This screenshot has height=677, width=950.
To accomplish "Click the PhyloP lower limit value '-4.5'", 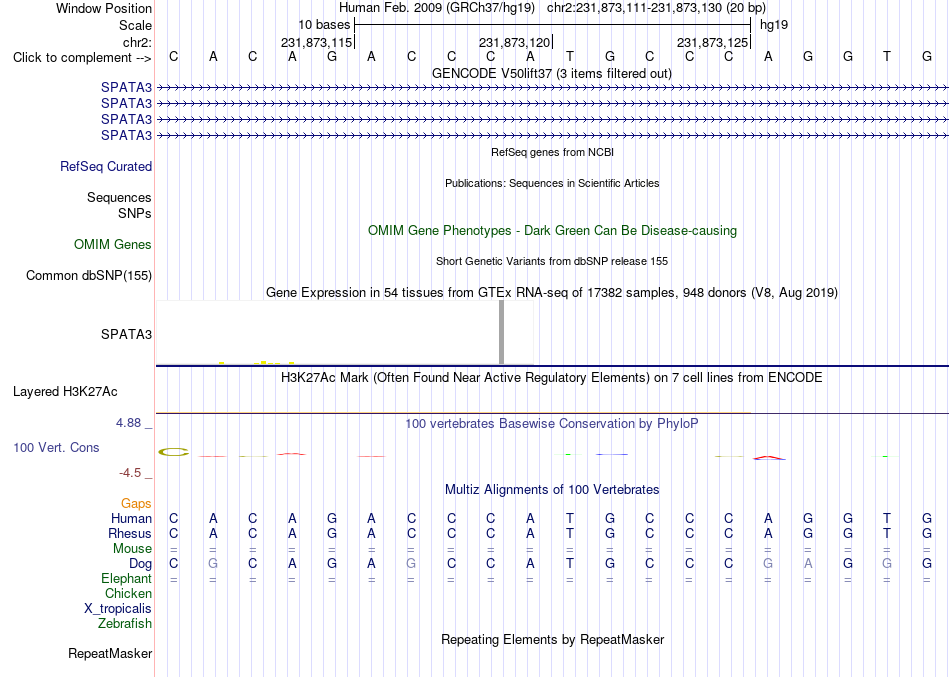I will (x=130, y=473).
